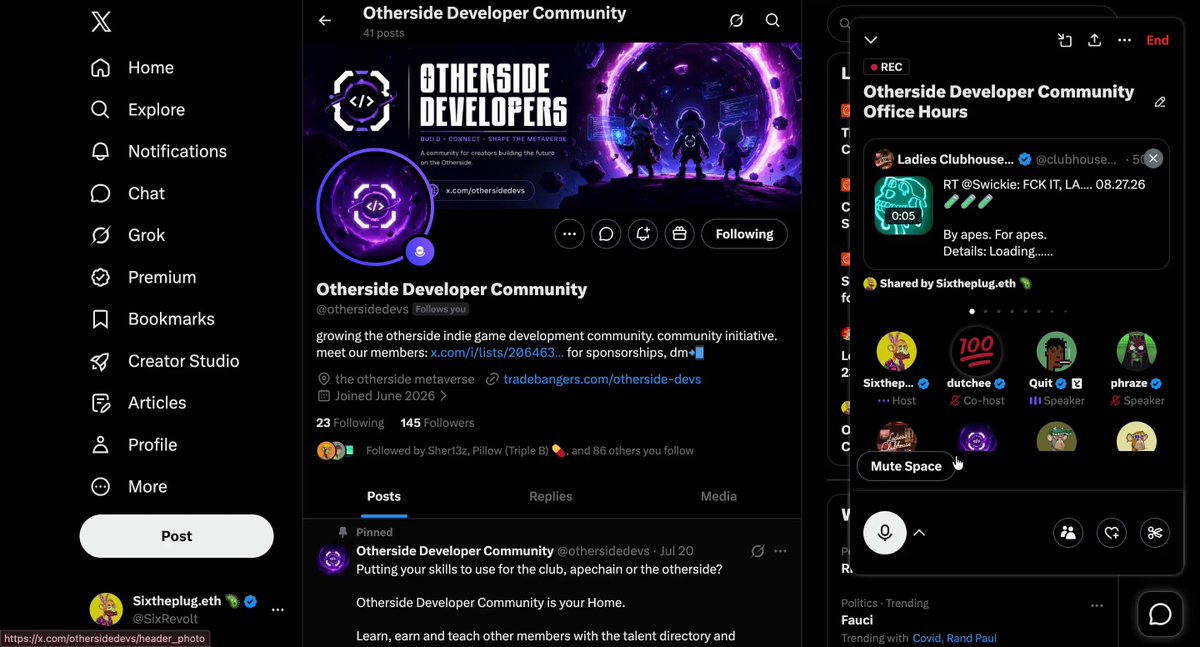This screenshot has width=1200, height=647.
Task: Open account menu dots beside Sixtheplug.eth
Action: pyautogui.click(x=278, y=609)
